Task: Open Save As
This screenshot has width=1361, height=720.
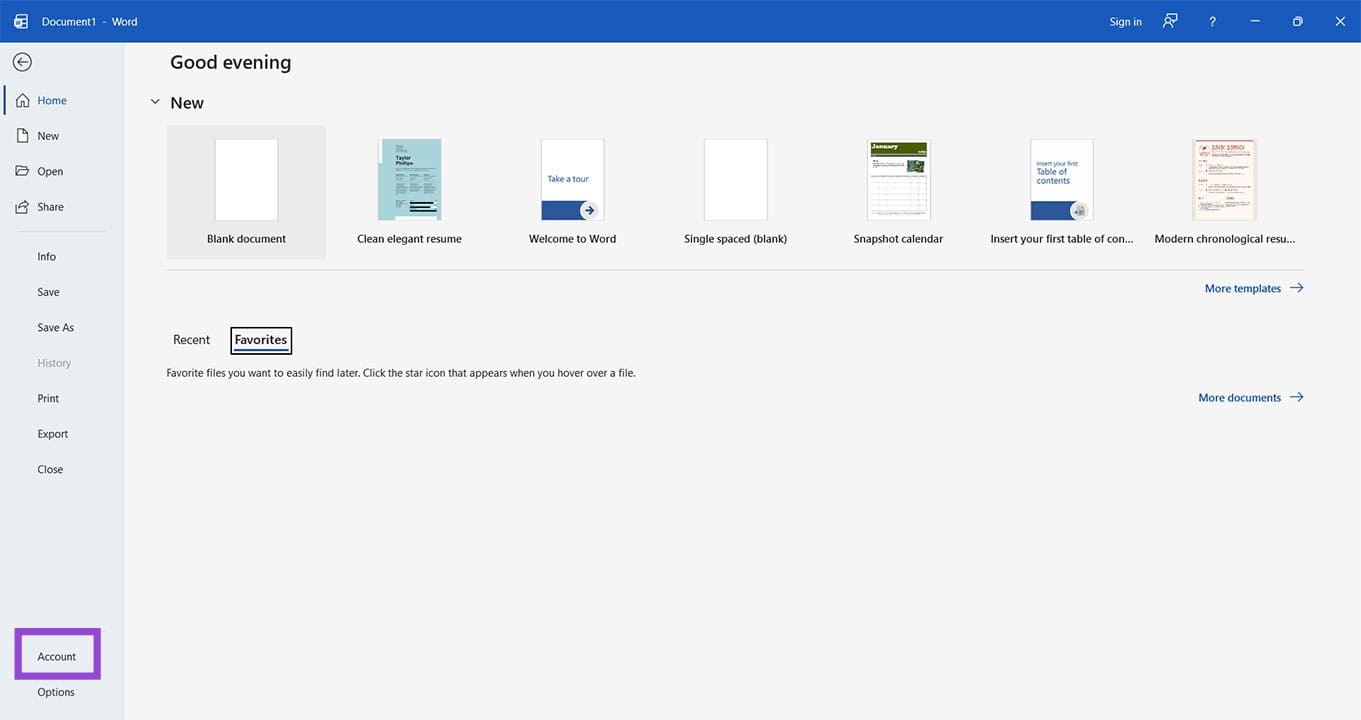Action: (55, 326)
